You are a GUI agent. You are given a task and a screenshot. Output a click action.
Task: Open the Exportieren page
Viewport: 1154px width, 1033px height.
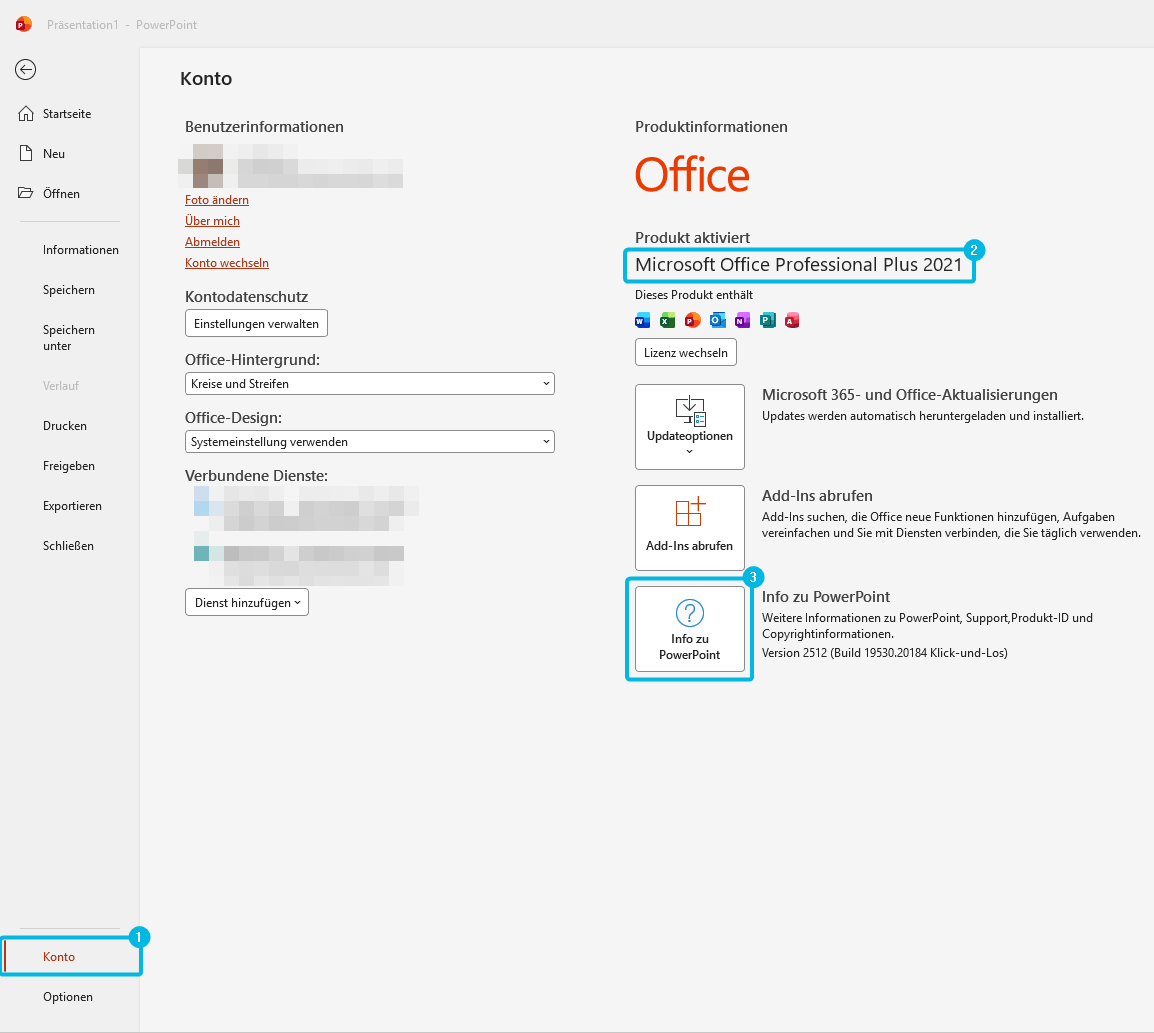coord(70,505)
